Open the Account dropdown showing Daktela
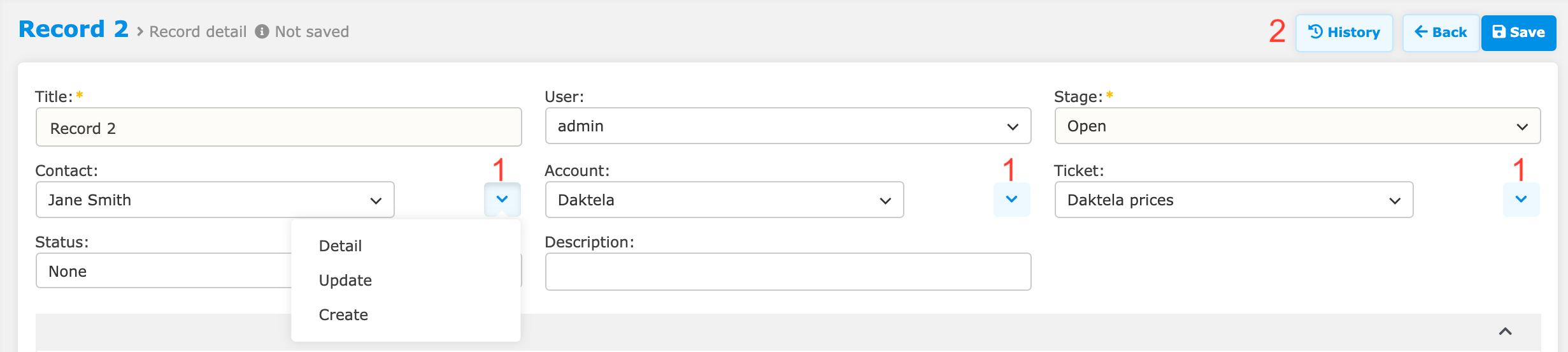The width and height of the screenshot is (1568, 352). 724,200
